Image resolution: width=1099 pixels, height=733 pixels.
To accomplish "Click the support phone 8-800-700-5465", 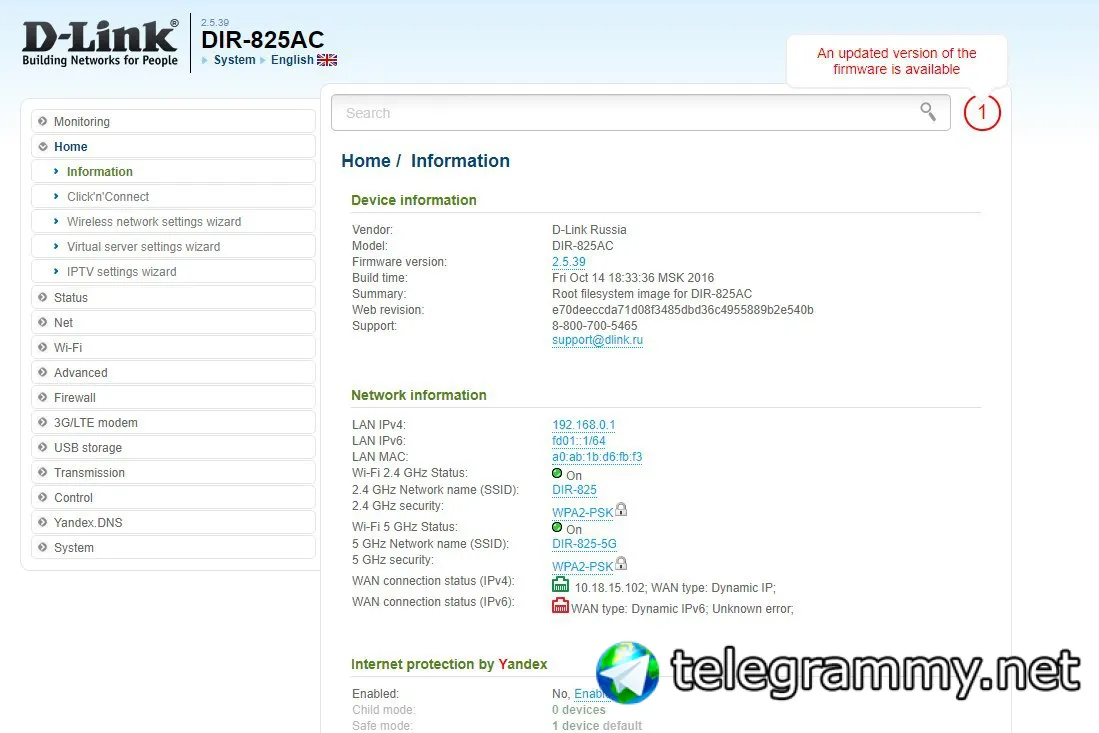I will click(x=594, y=326).
